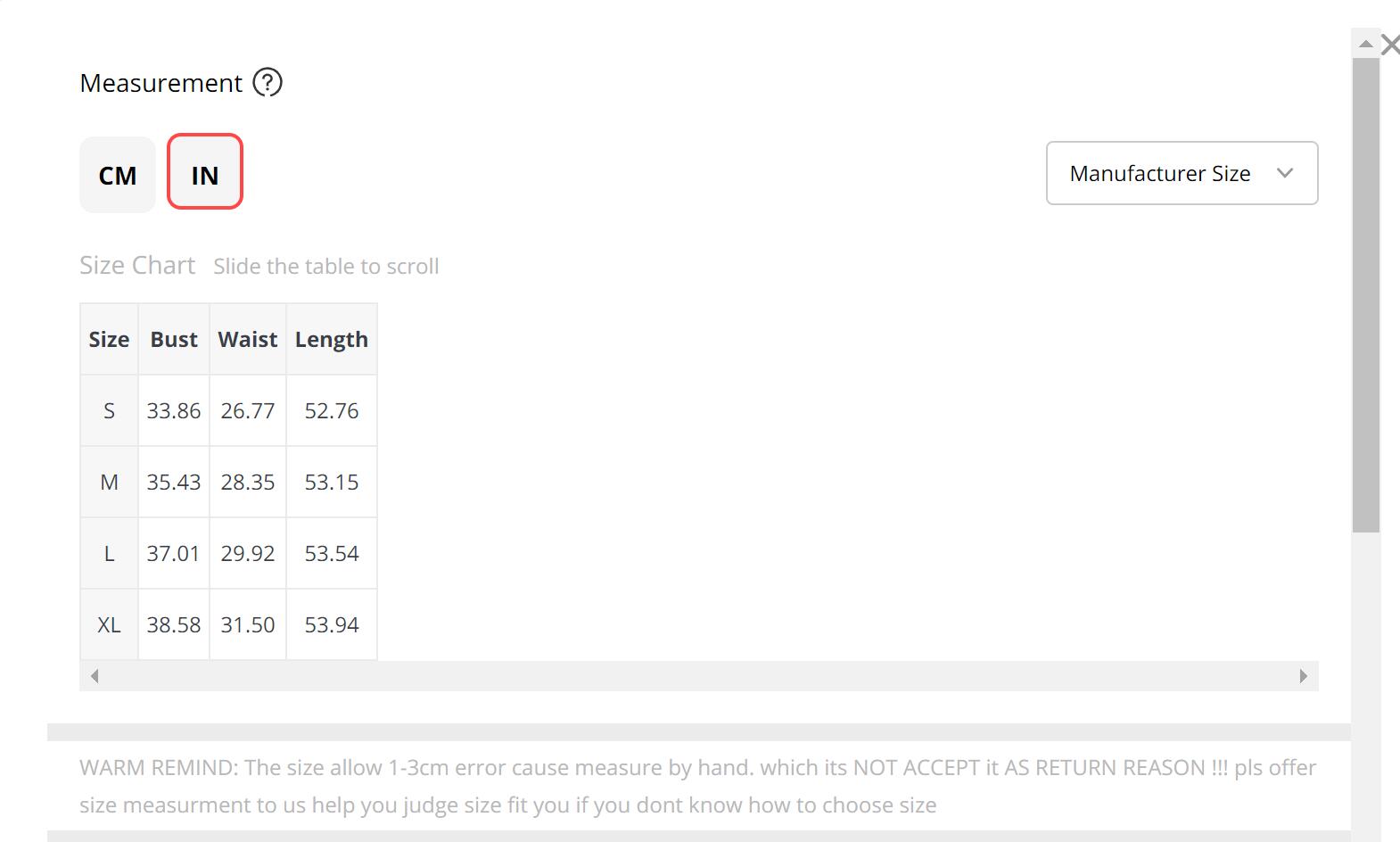Select the L size row
Viewport: 1400px width, 842px height.
pyautogui.click(x=109, y=554)
